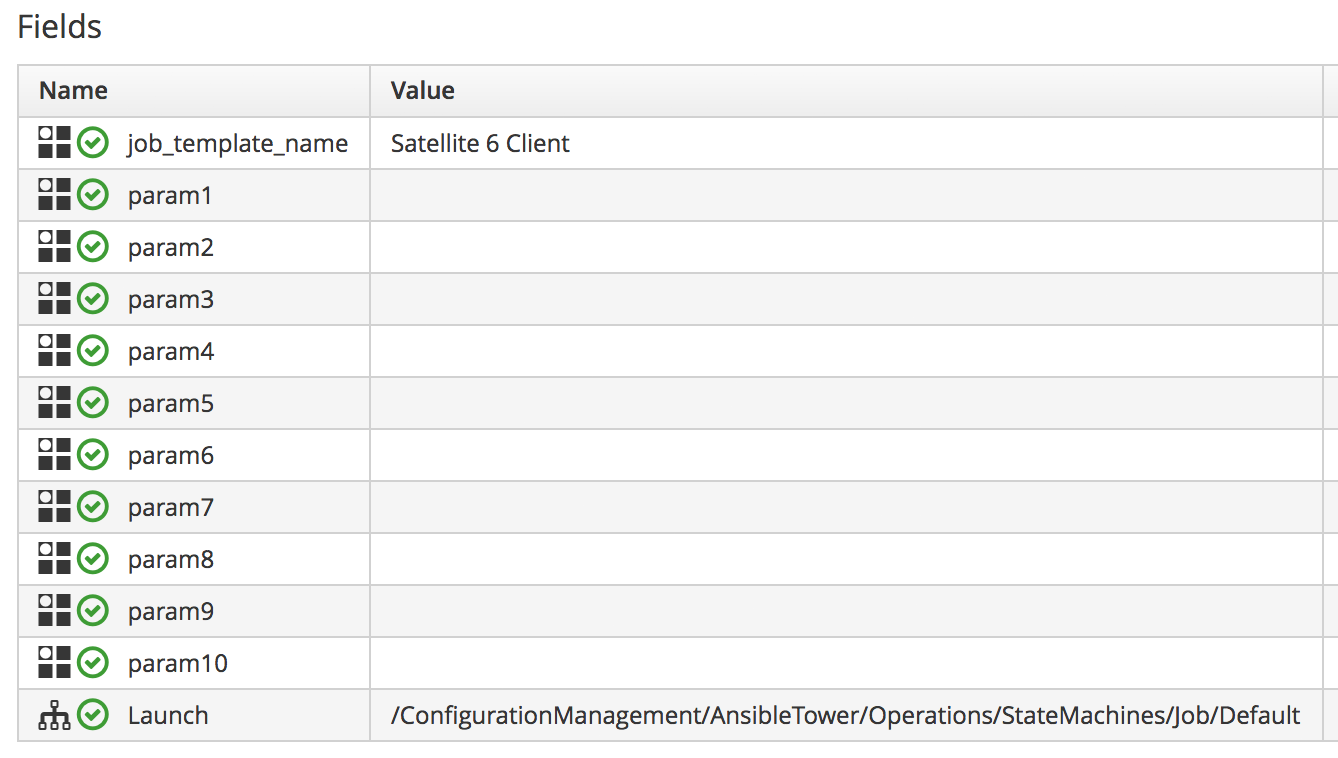Click the attribute icon beside param6
Viewport: 1338px width, 758px height.
click(54, 455)
